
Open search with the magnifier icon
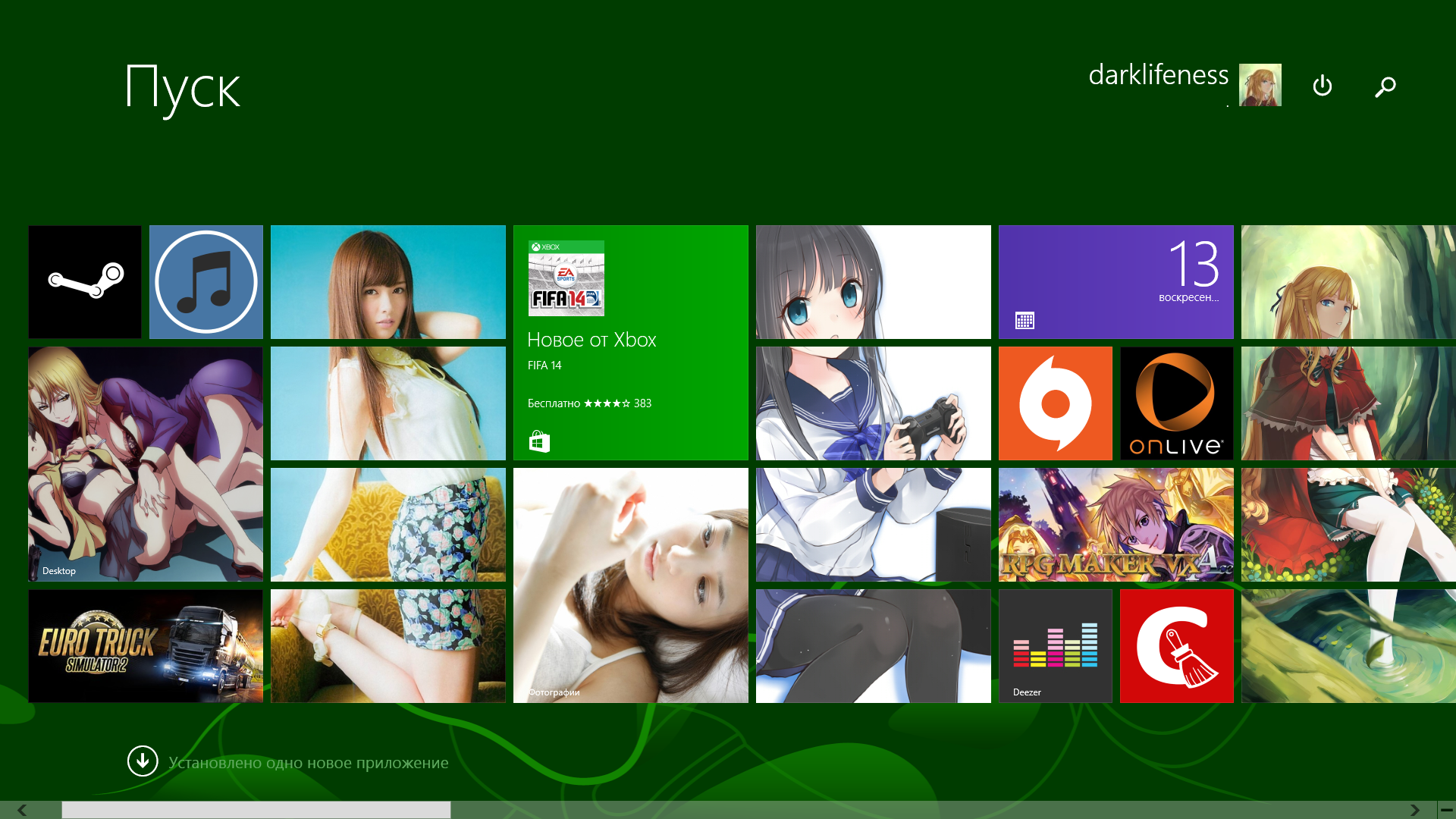pos(1385,86)
